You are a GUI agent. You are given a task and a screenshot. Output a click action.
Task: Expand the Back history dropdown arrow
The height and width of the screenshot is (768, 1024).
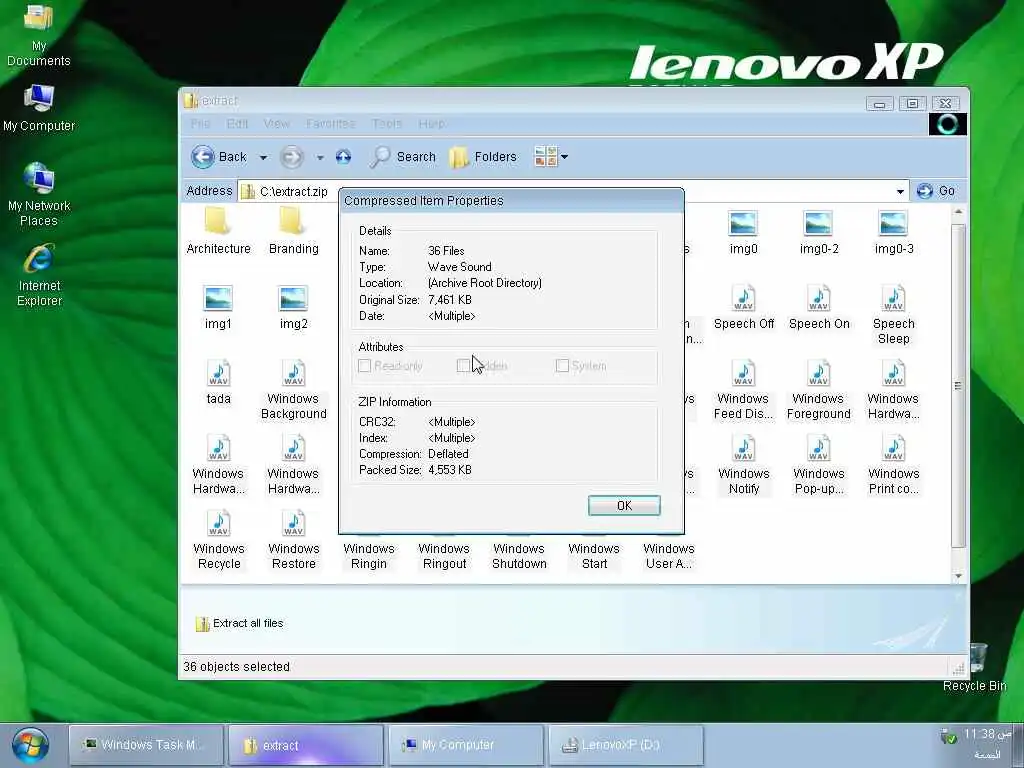pyautogui.click(x=263, y=157)
